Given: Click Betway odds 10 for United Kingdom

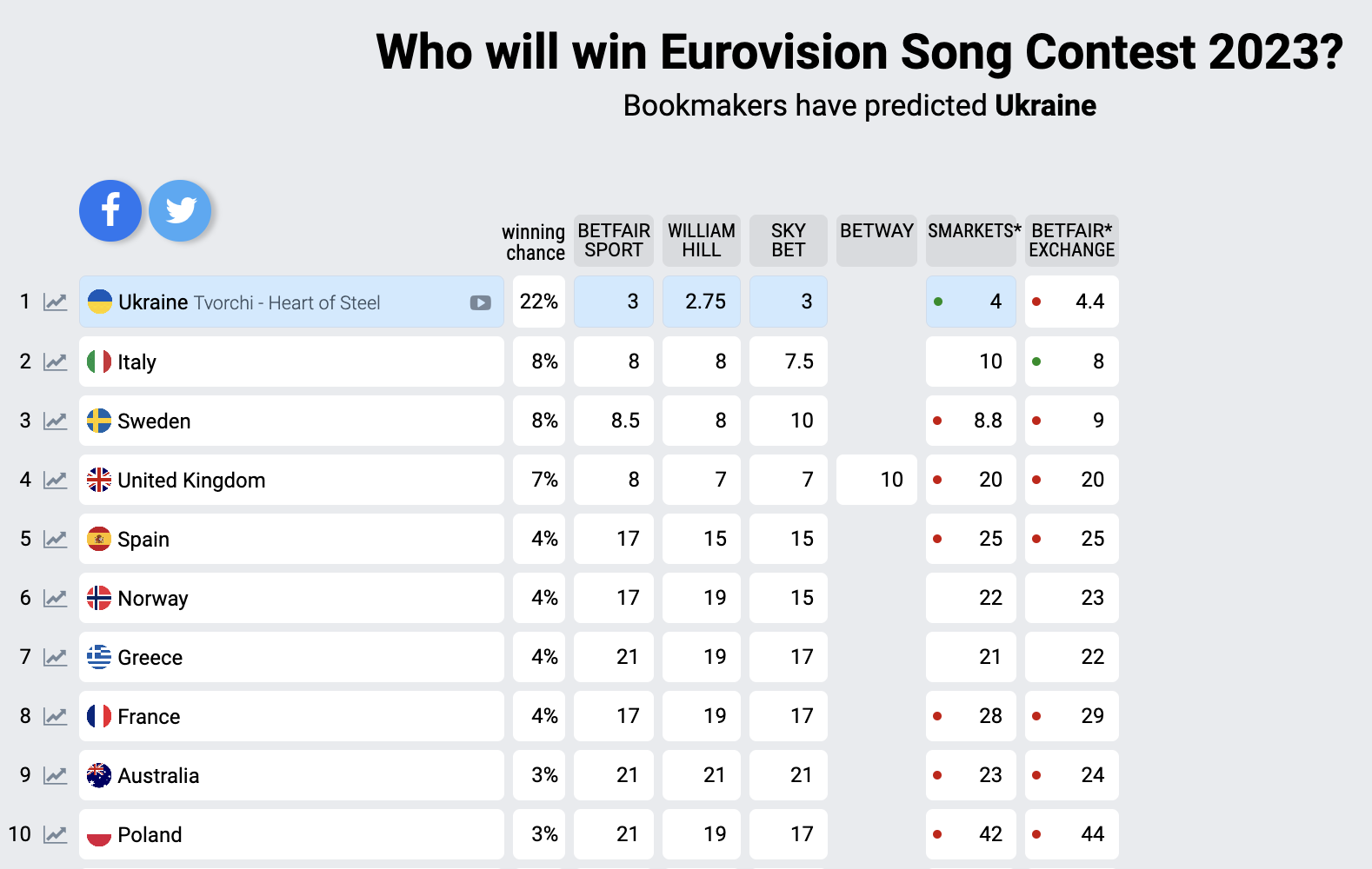Looking at the screenshot, I should point(877,480).
